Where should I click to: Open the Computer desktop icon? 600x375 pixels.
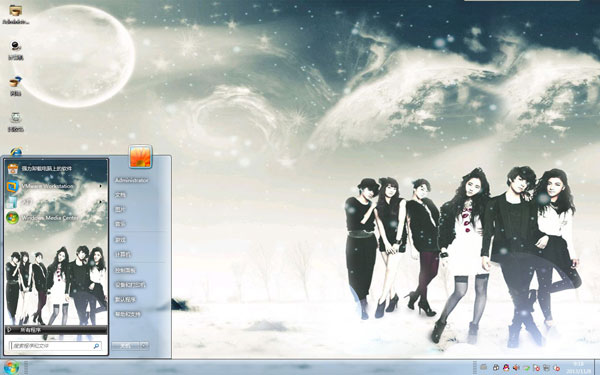16,51
